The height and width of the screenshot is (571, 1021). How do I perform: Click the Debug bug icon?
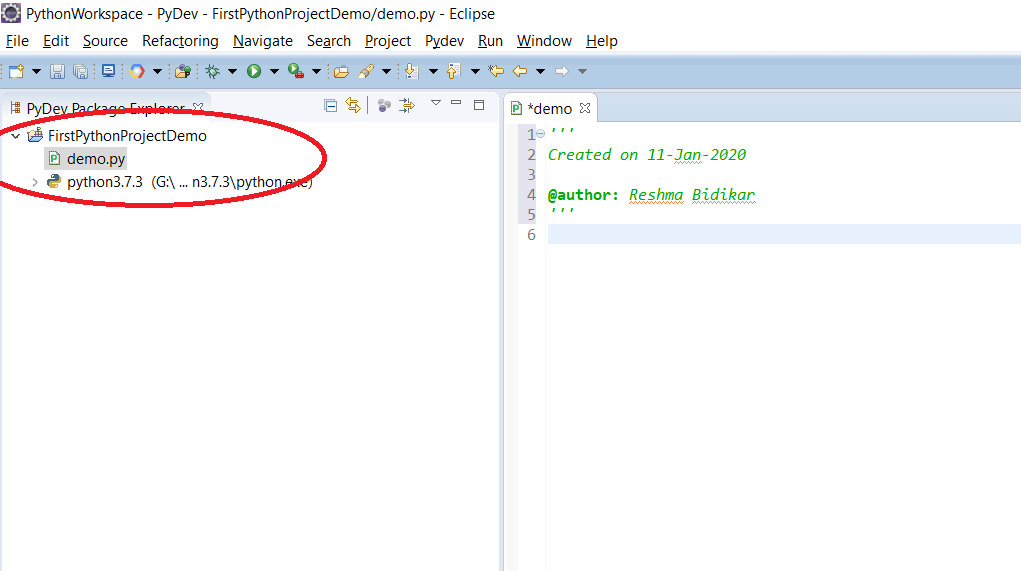tap(211, 71)
